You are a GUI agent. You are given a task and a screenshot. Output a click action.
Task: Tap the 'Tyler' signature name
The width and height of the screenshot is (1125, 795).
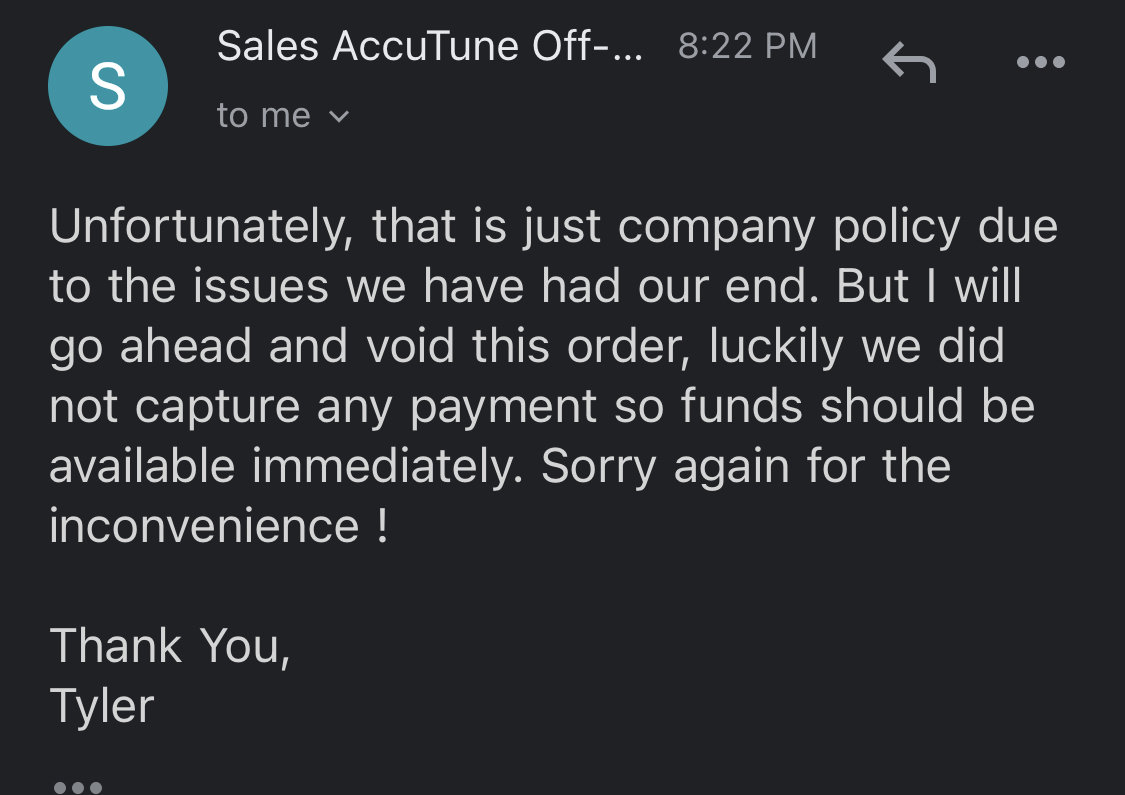[x=101, y=707]
